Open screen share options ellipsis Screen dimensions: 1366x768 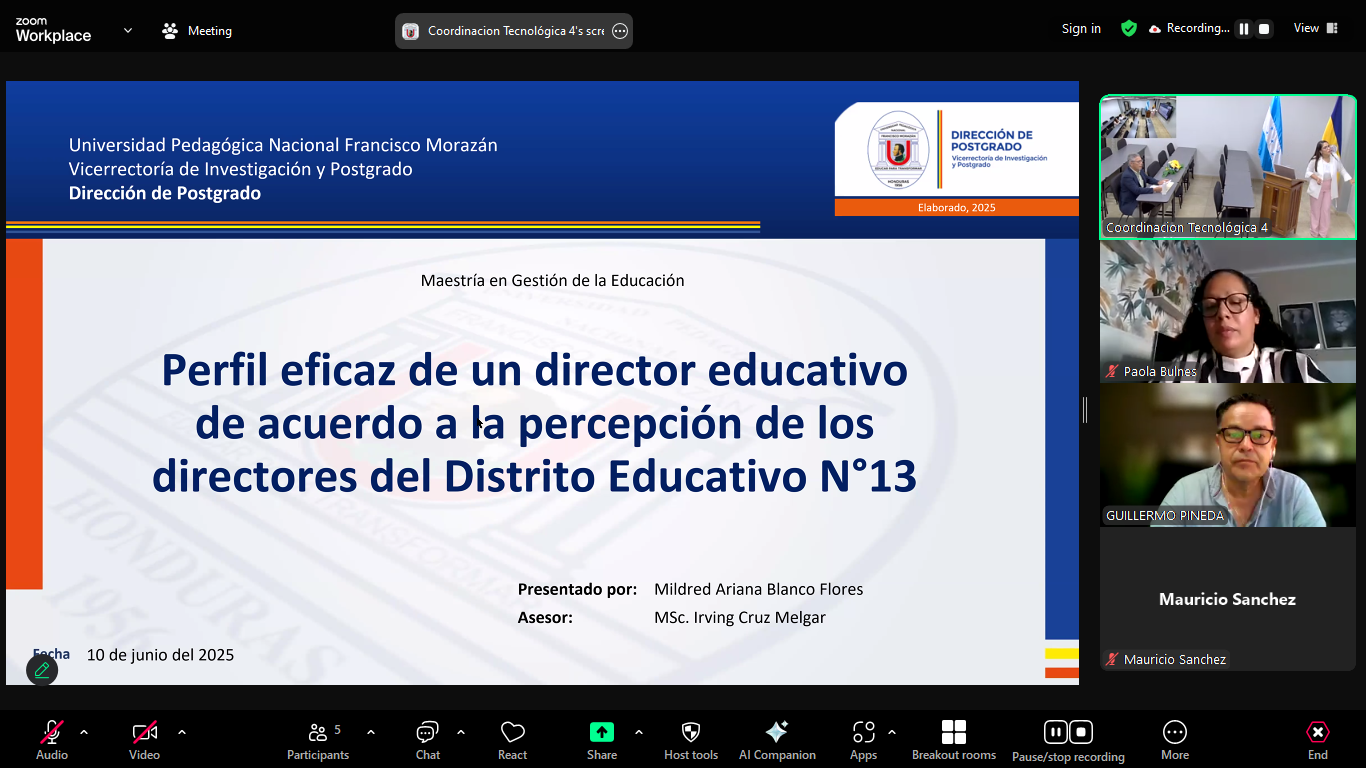click(x=620, y=31)
